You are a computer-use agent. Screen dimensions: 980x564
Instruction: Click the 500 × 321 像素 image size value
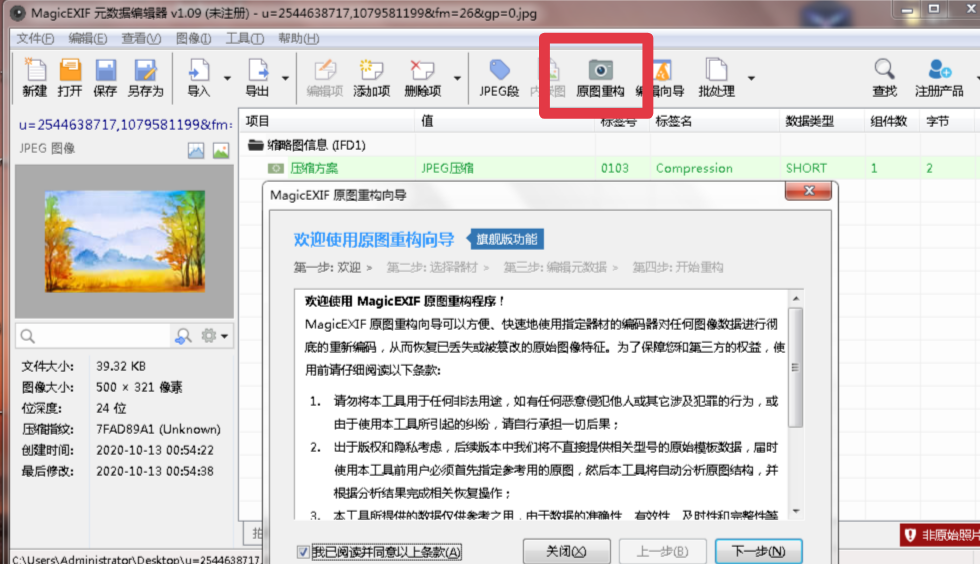pos(139,387)
